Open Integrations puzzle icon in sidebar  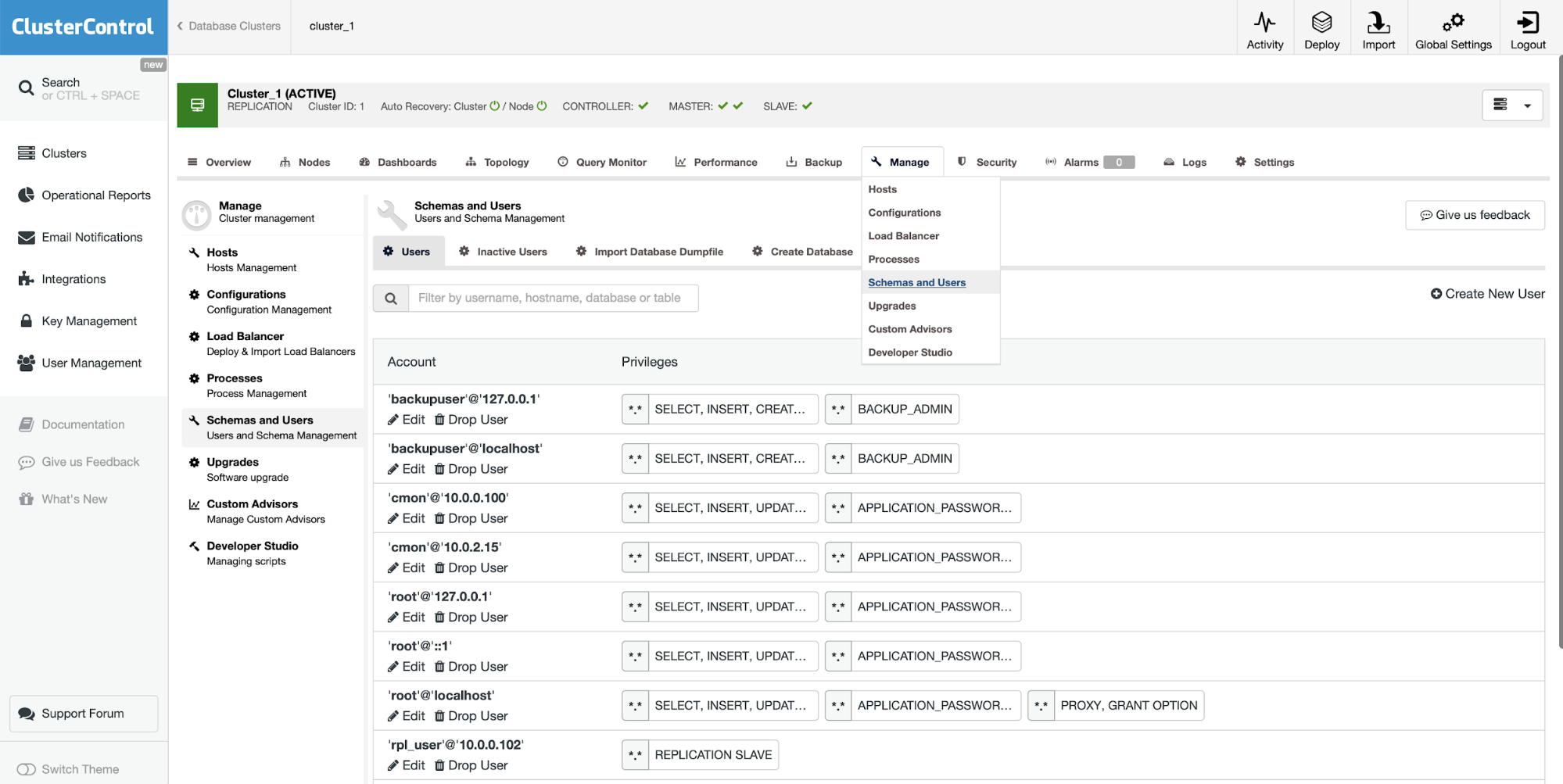(27, 279)
